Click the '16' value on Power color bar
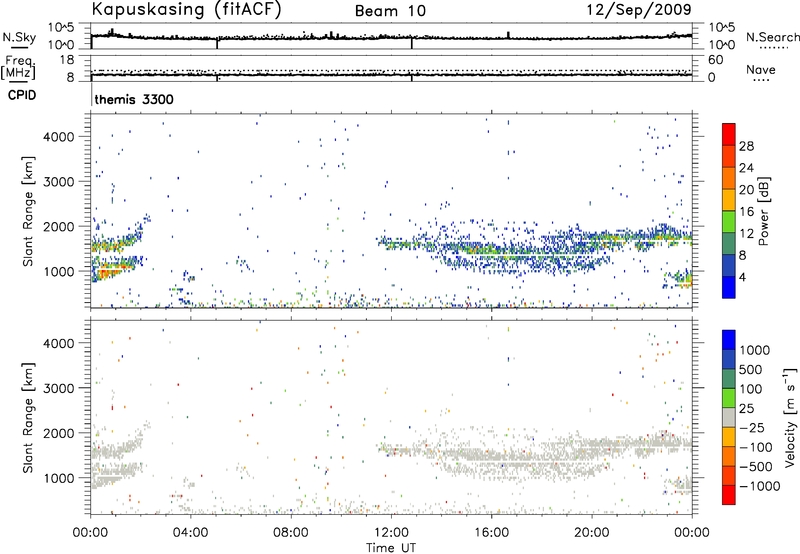 [x=746, y=212]
